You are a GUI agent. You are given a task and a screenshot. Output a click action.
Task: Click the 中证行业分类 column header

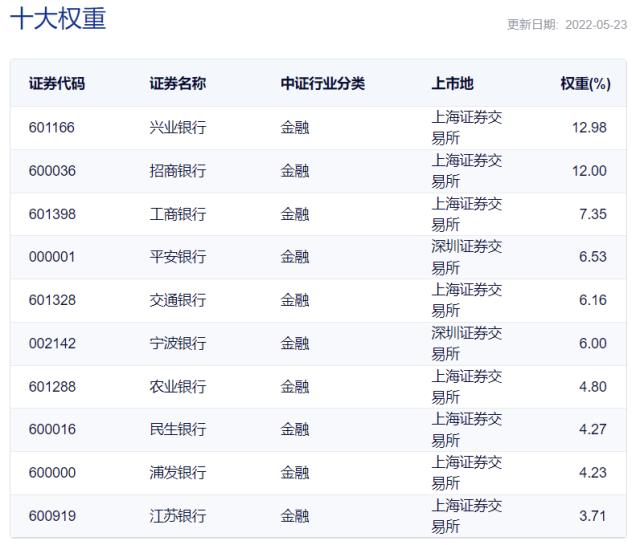(x=322, y=84)
